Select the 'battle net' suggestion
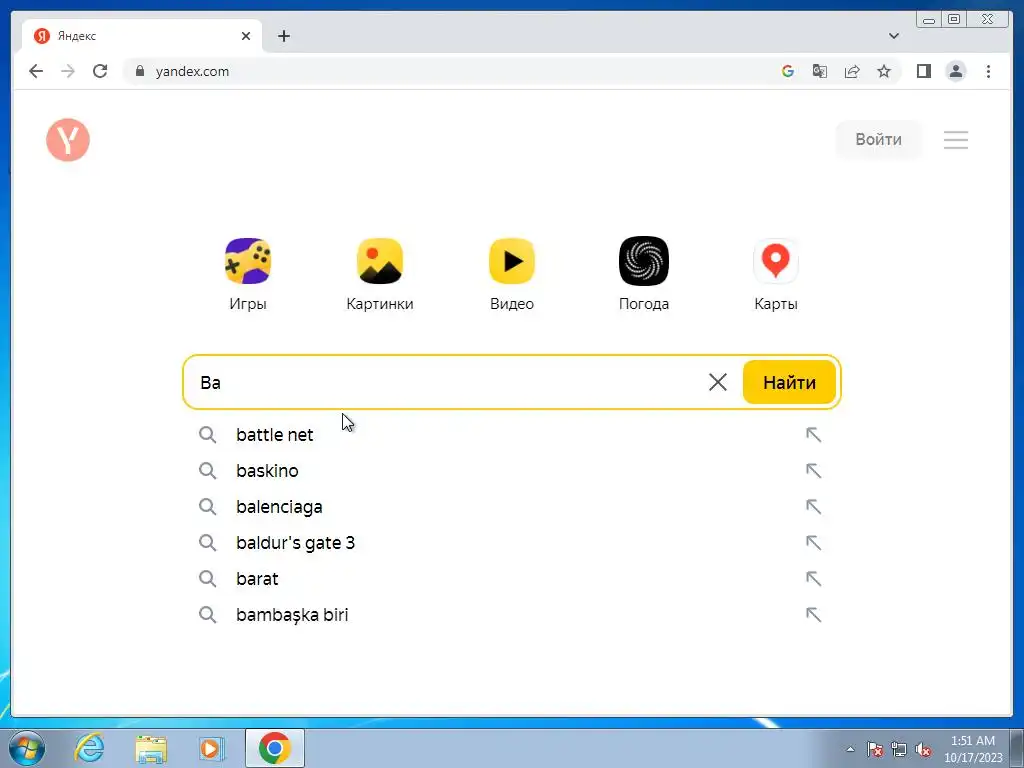 (x=511, y=435)
